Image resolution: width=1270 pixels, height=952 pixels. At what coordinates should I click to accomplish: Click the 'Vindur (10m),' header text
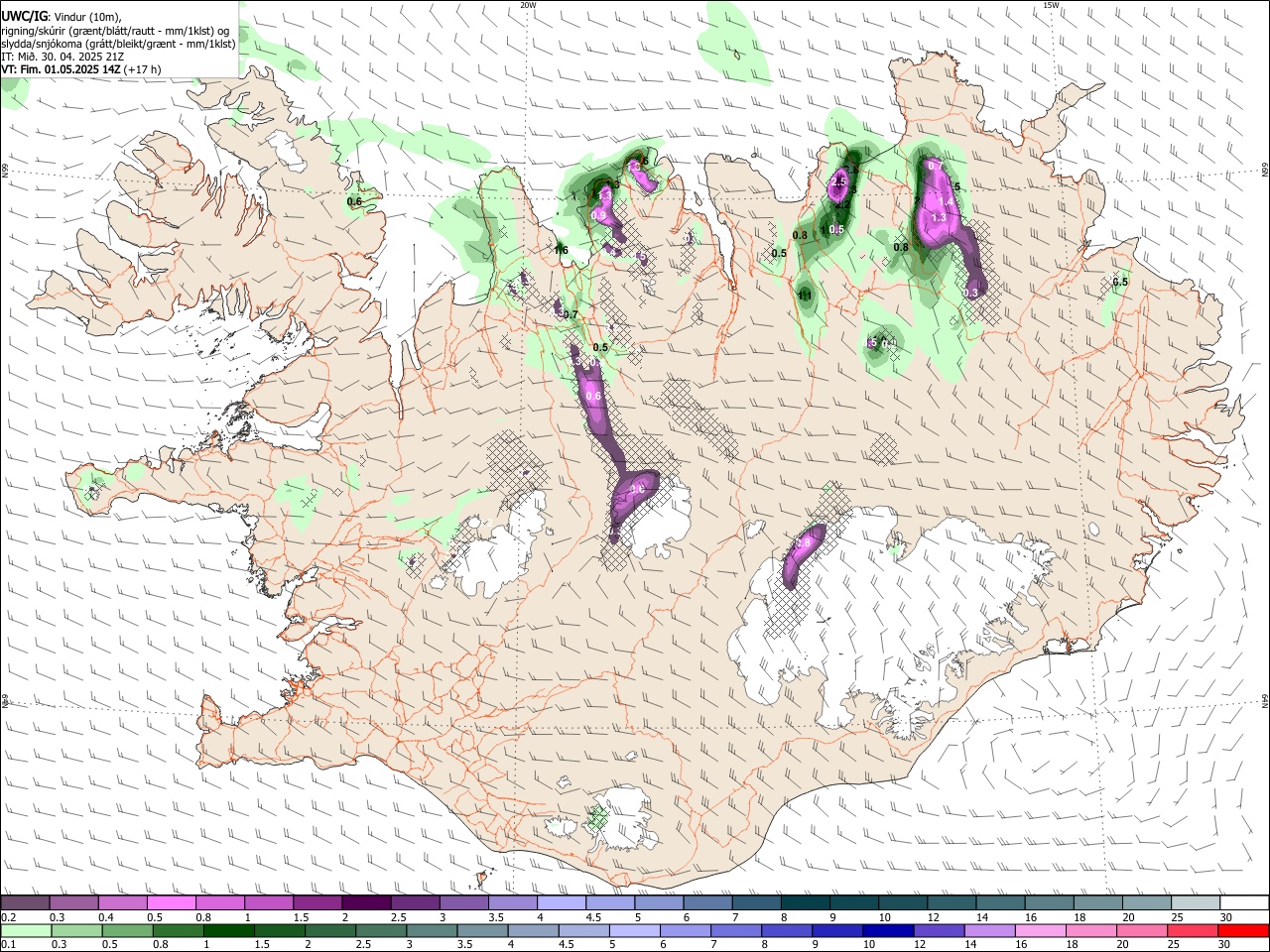click(86, 16)
